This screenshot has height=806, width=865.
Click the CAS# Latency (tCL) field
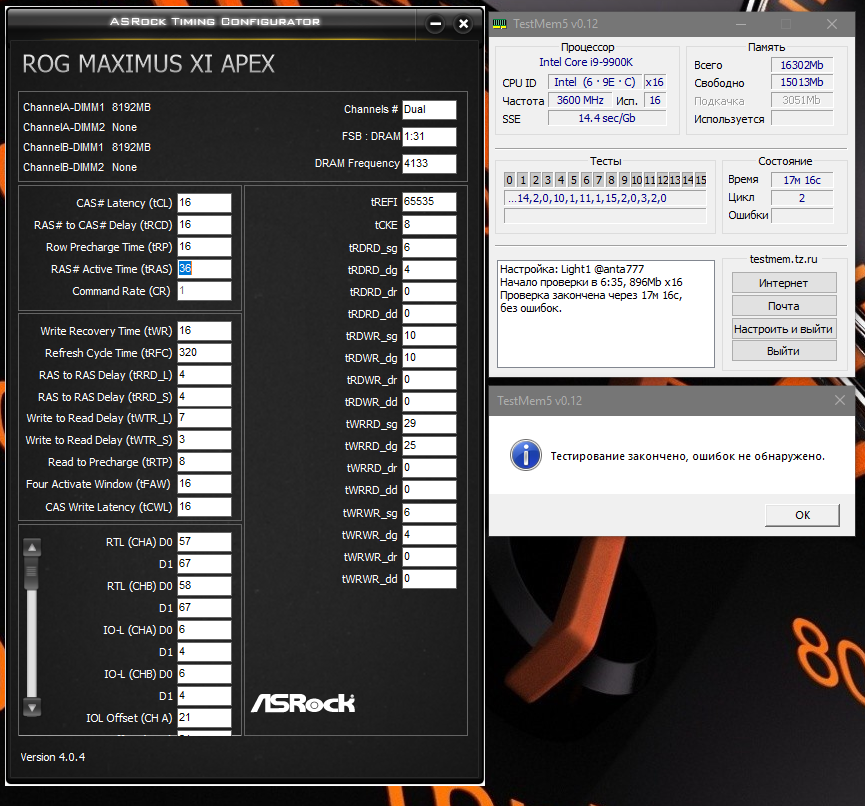tap(204, 202)
